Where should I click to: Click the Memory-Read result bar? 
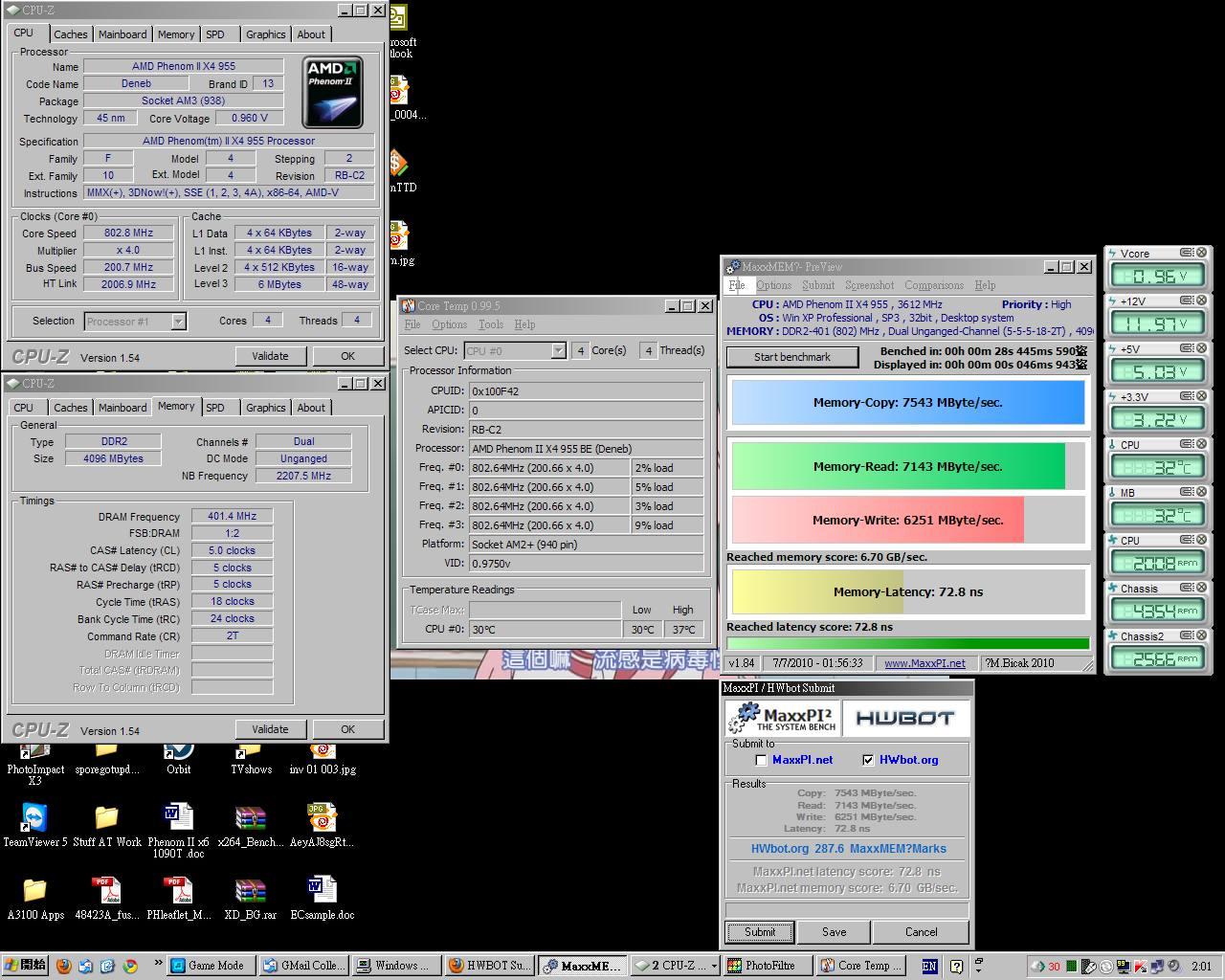pyautogui.click(x=908, y=466)
